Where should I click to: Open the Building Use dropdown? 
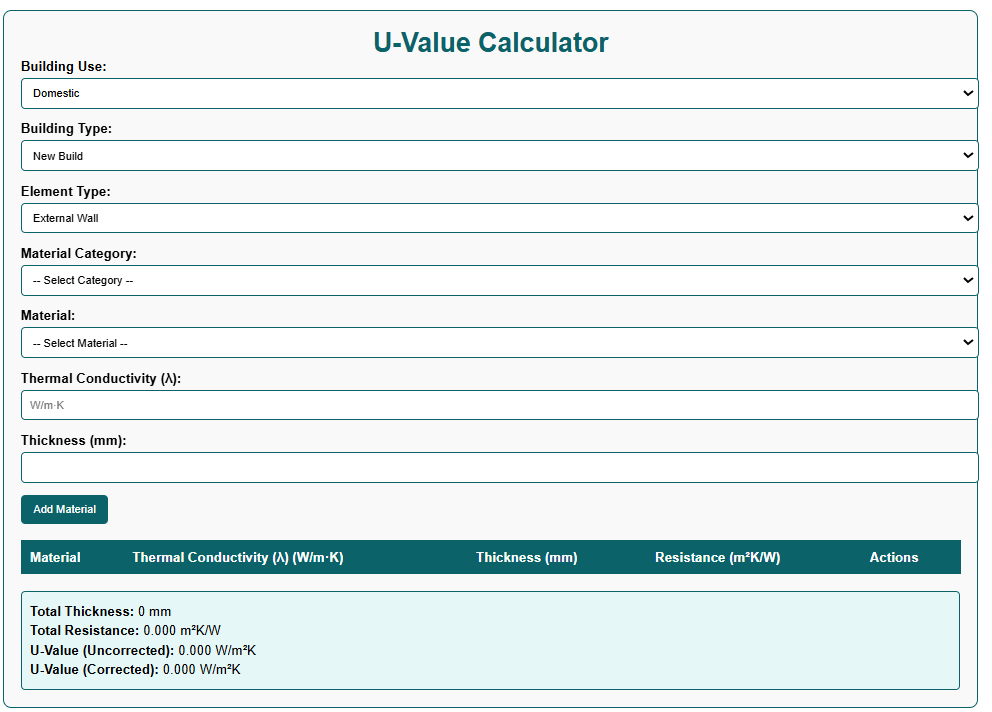tap(496, 93)
